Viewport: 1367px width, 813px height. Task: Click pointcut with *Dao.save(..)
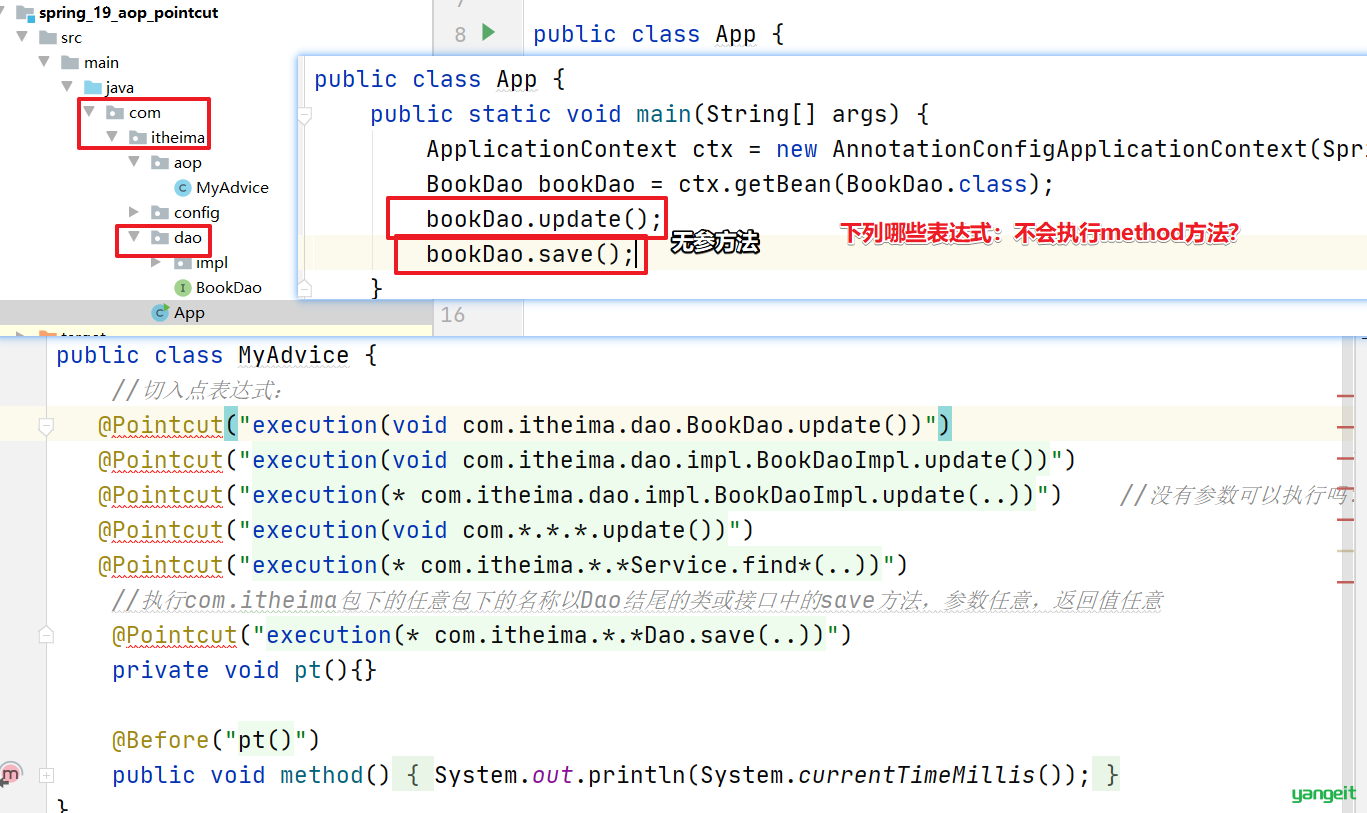pos(482,635)
